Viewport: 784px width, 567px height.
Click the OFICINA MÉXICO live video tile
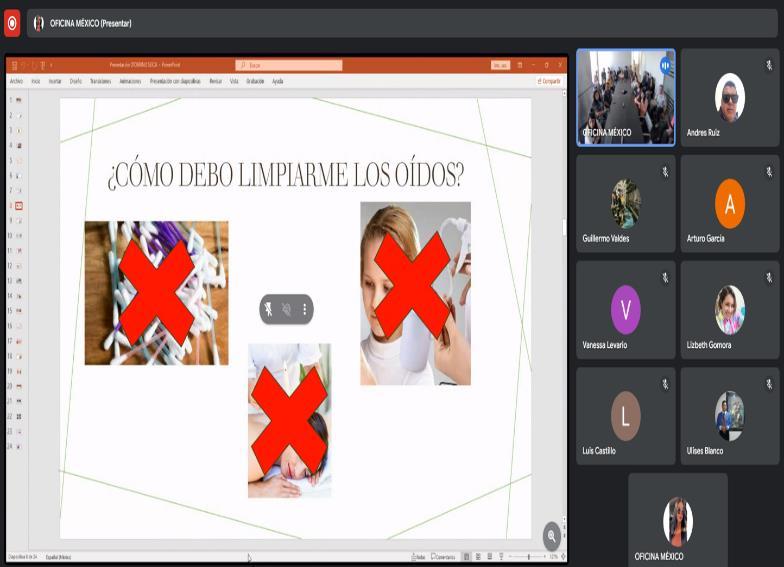click(626, 98)
